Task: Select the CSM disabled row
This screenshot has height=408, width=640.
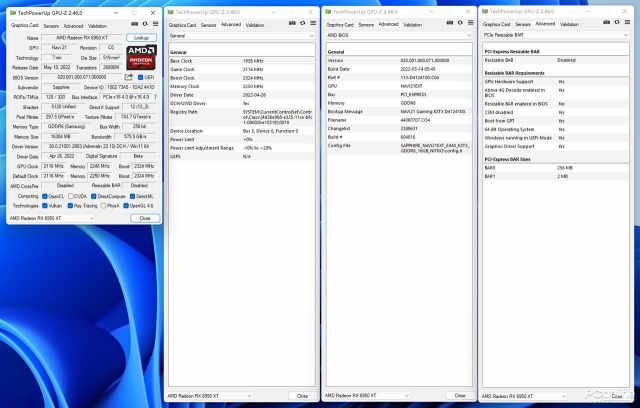Action: [556, 112]
